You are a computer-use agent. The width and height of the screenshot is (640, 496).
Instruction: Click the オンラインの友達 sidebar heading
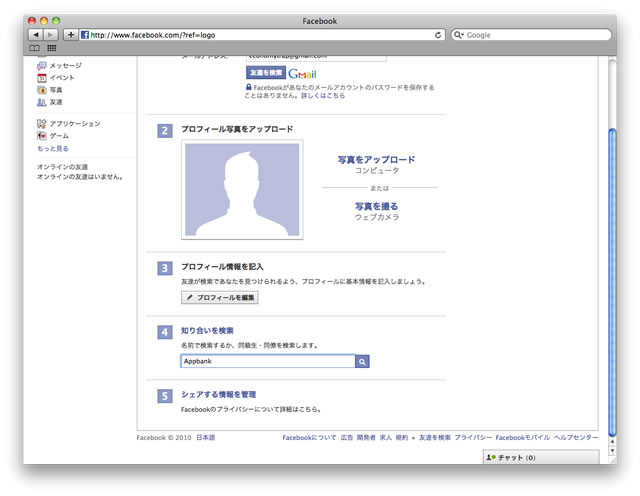pyautogui.click(x=62, y=167)
